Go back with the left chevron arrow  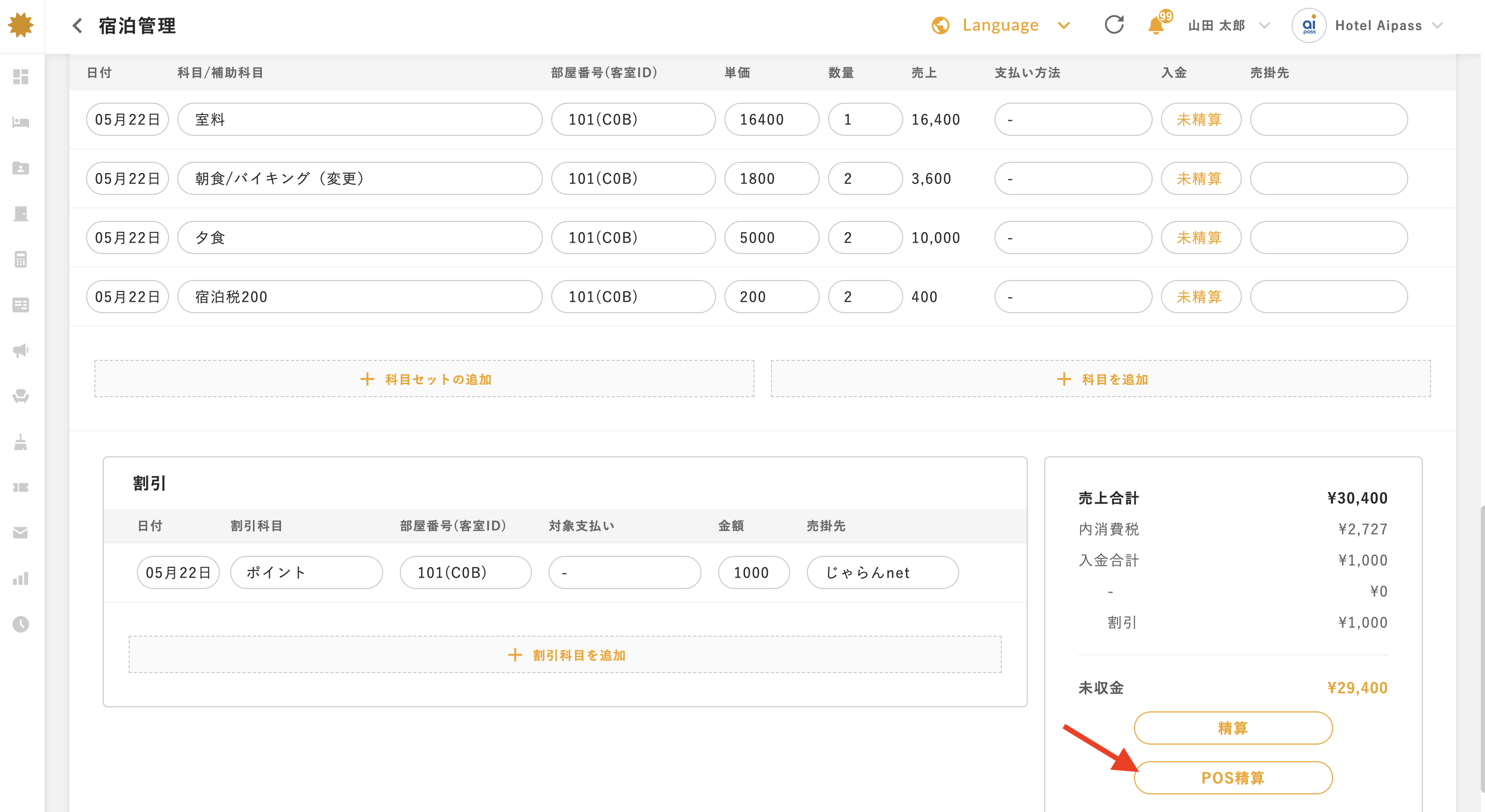tap(77, 25)
